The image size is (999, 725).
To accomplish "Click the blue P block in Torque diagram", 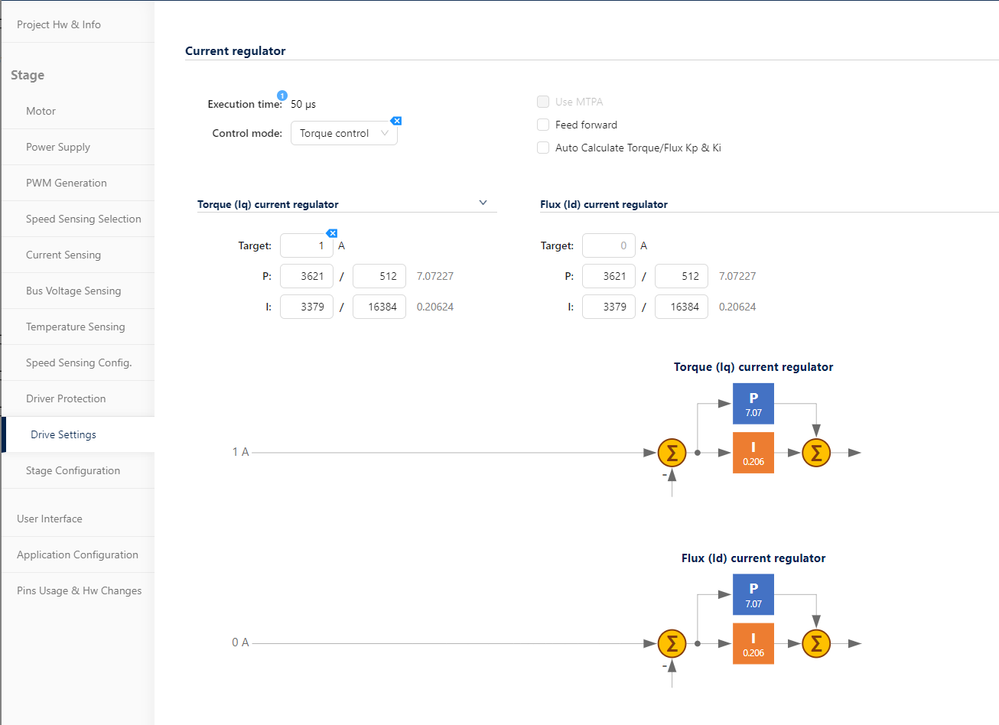I will pyautogui.click(x=753, y=401).
